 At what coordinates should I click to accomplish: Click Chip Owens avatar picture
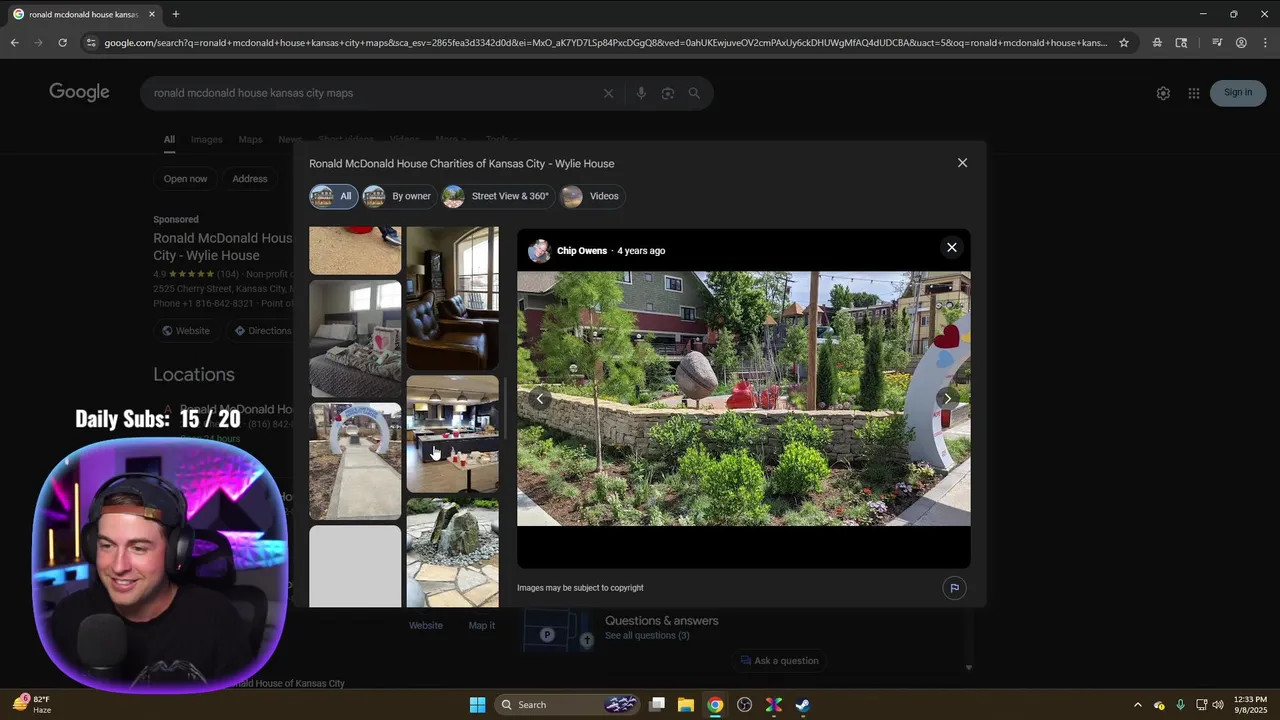pyautogui.click(x=539, y=251)
